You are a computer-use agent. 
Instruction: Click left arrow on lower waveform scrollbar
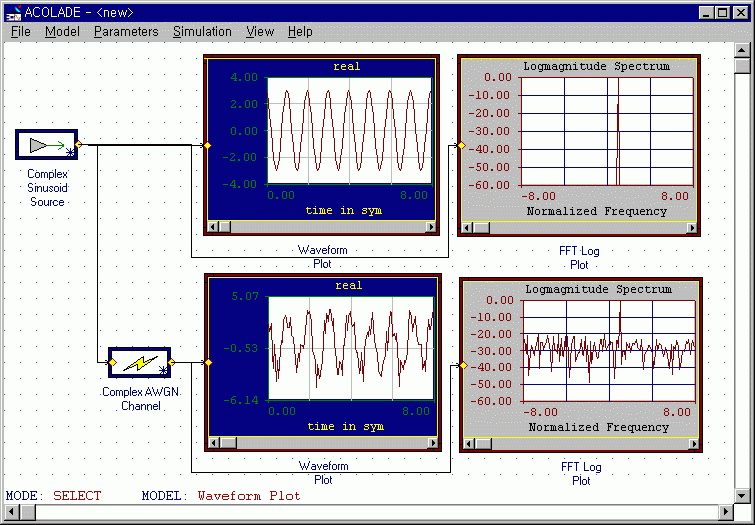[214, 443]
